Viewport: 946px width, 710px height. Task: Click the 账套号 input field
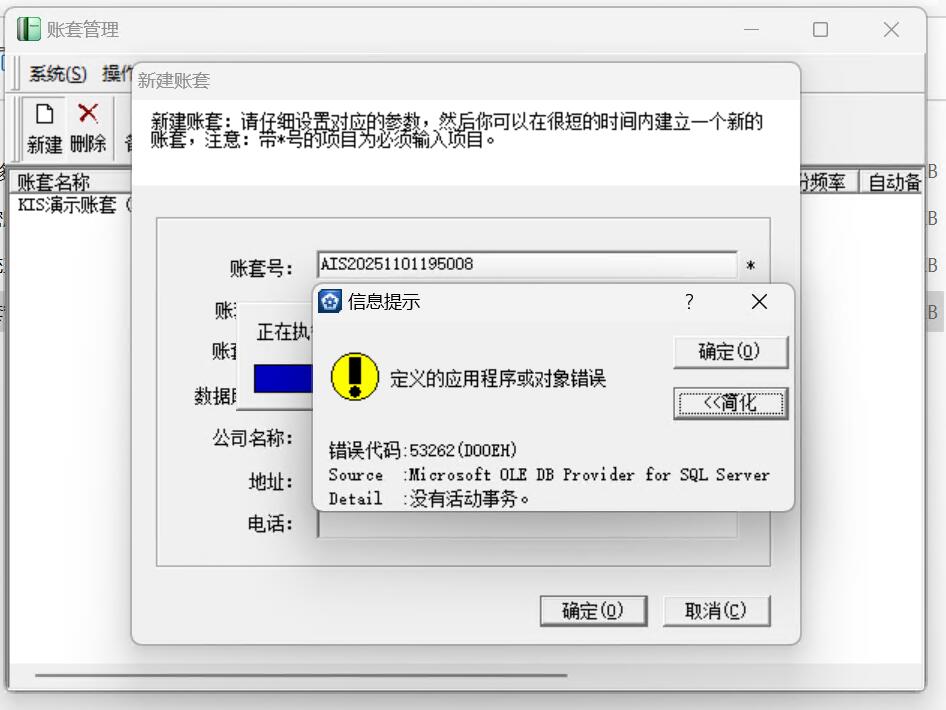[x=527, y=264]
